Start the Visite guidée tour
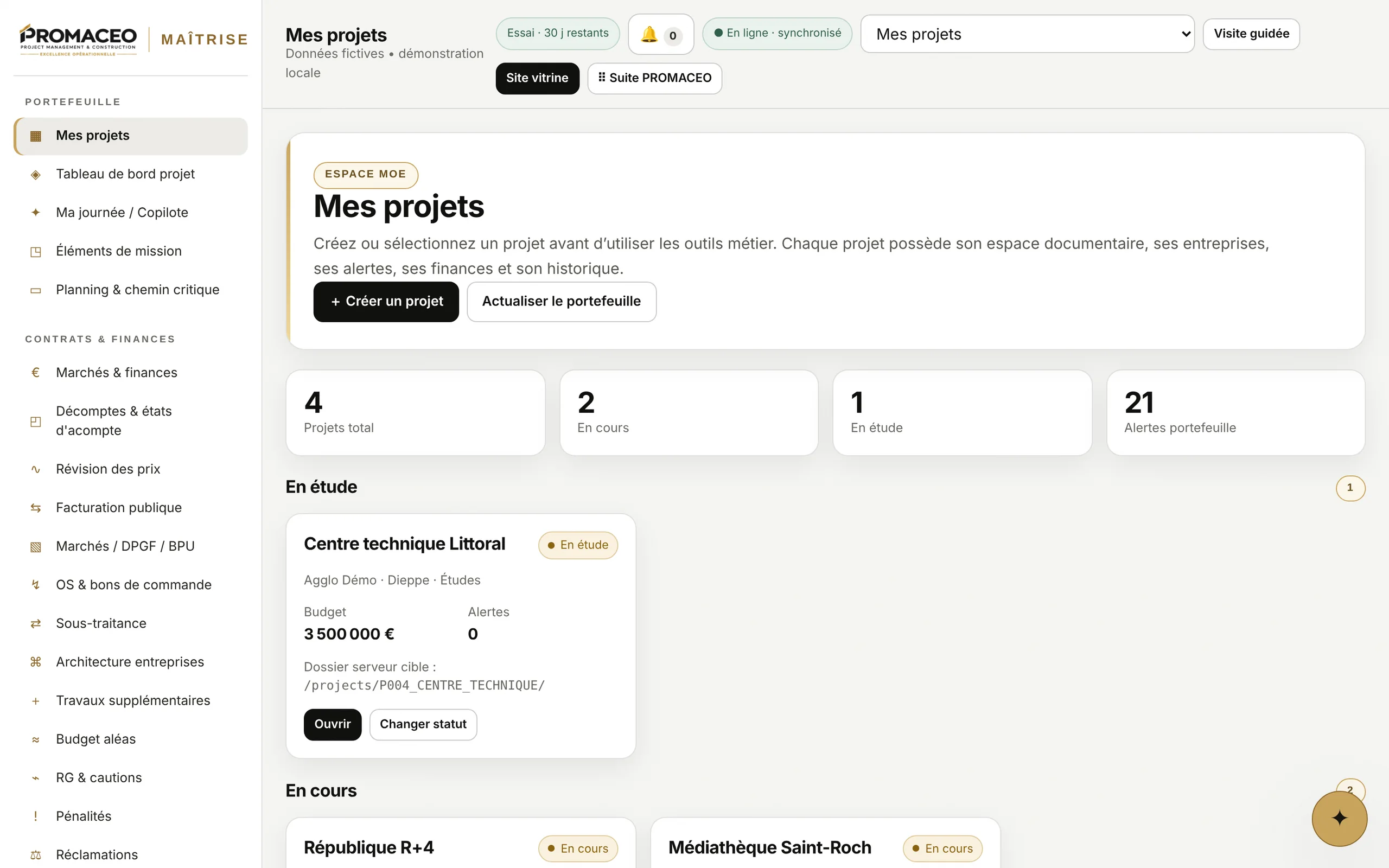Screen dimensions: 1389x868 1251,34
